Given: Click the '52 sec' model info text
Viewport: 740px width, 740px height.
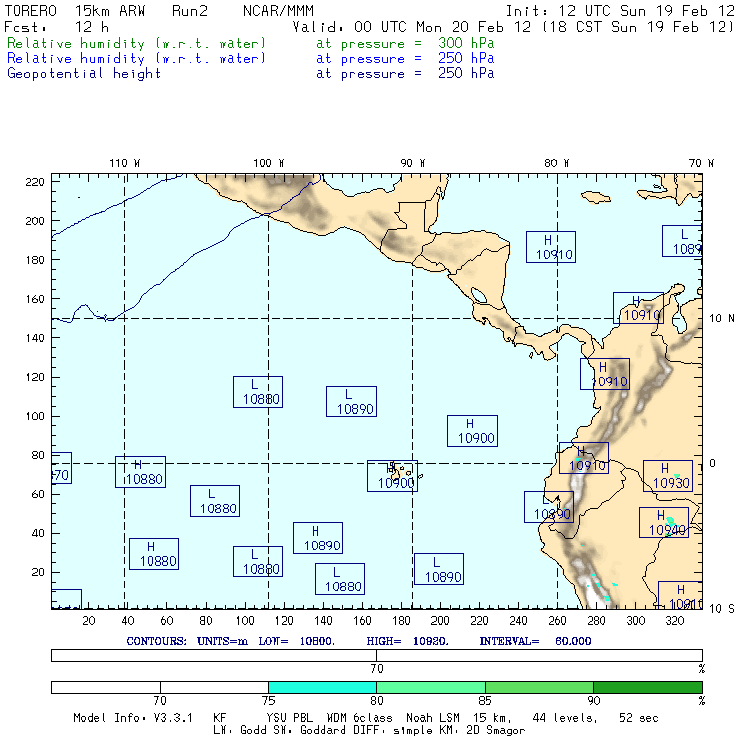Looking at the screenshot, I should (639, 718).
